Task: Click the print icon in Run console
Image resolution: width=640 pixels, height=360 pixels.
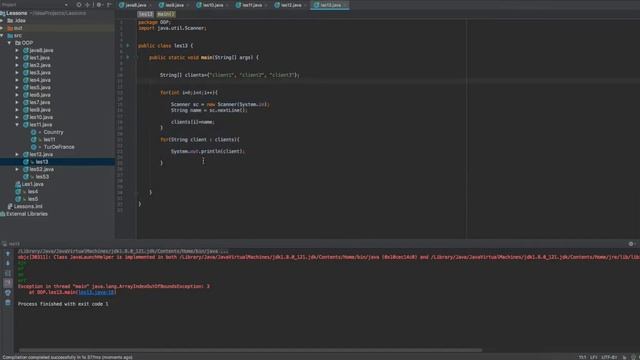Action: (8, 293)
